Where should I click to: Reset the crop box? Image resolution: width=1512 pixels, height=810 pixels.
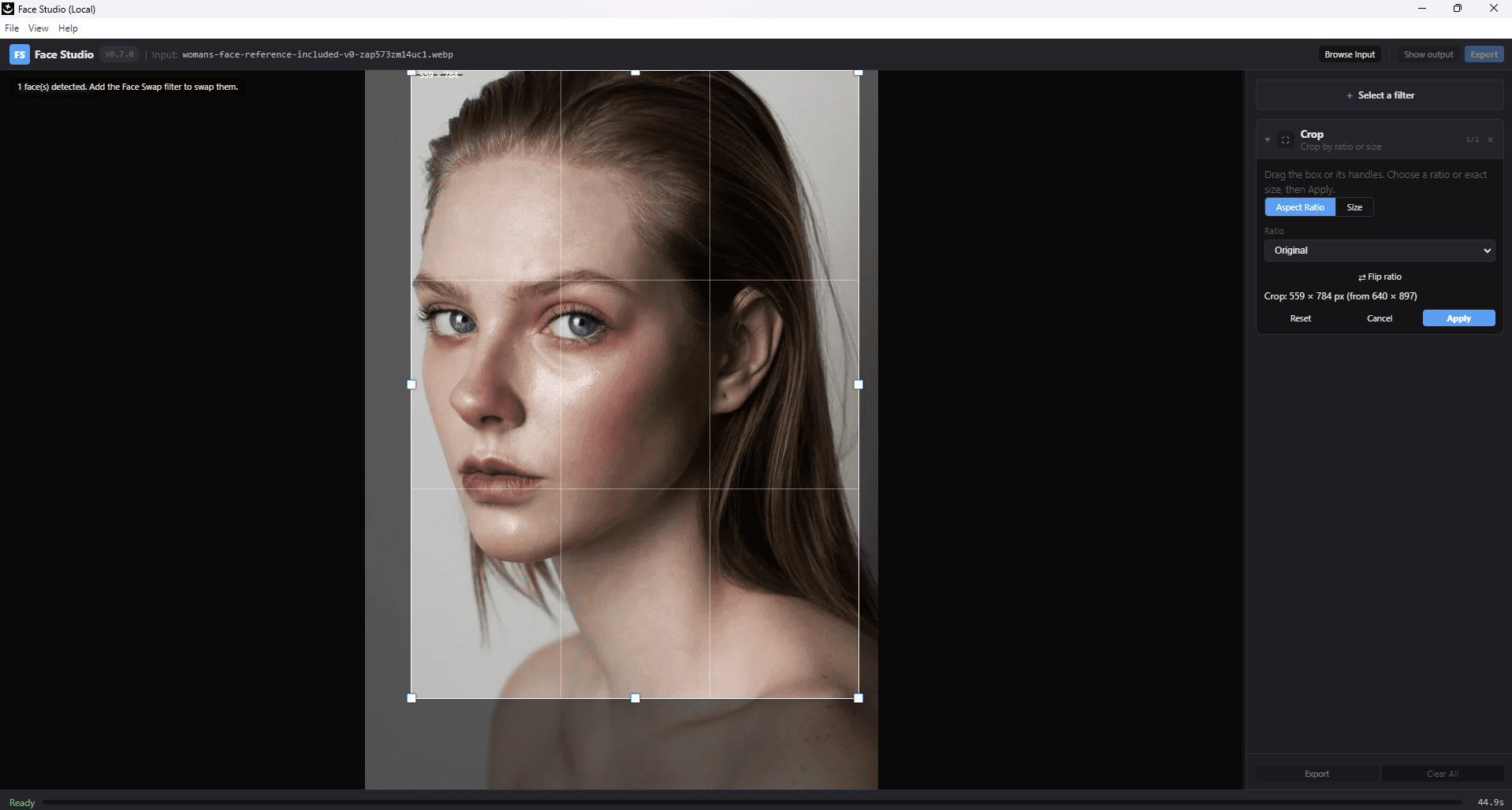(1301, 318)
